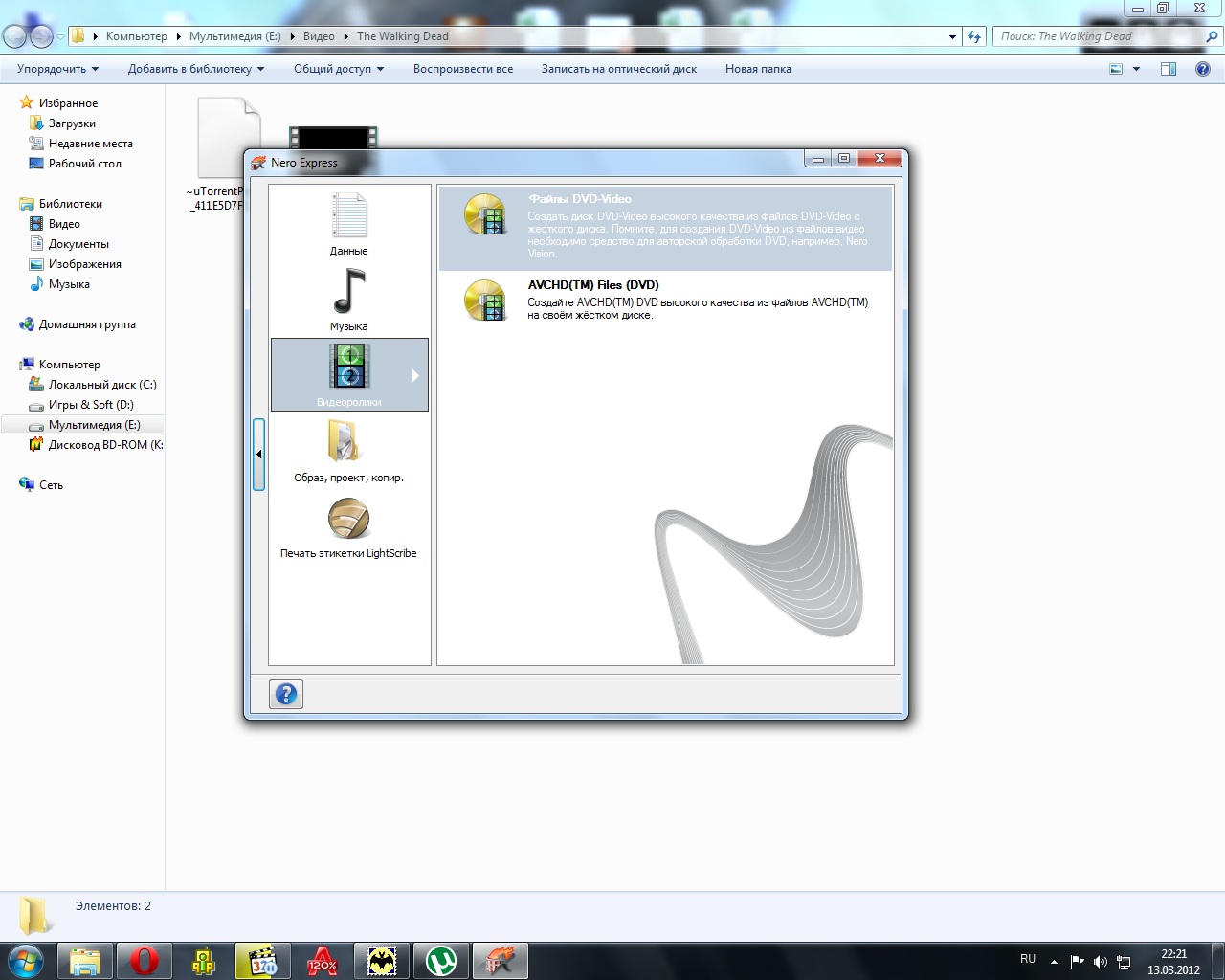Click Видео in the address bar path
The image size is (1225, 980).
(319, 36)
